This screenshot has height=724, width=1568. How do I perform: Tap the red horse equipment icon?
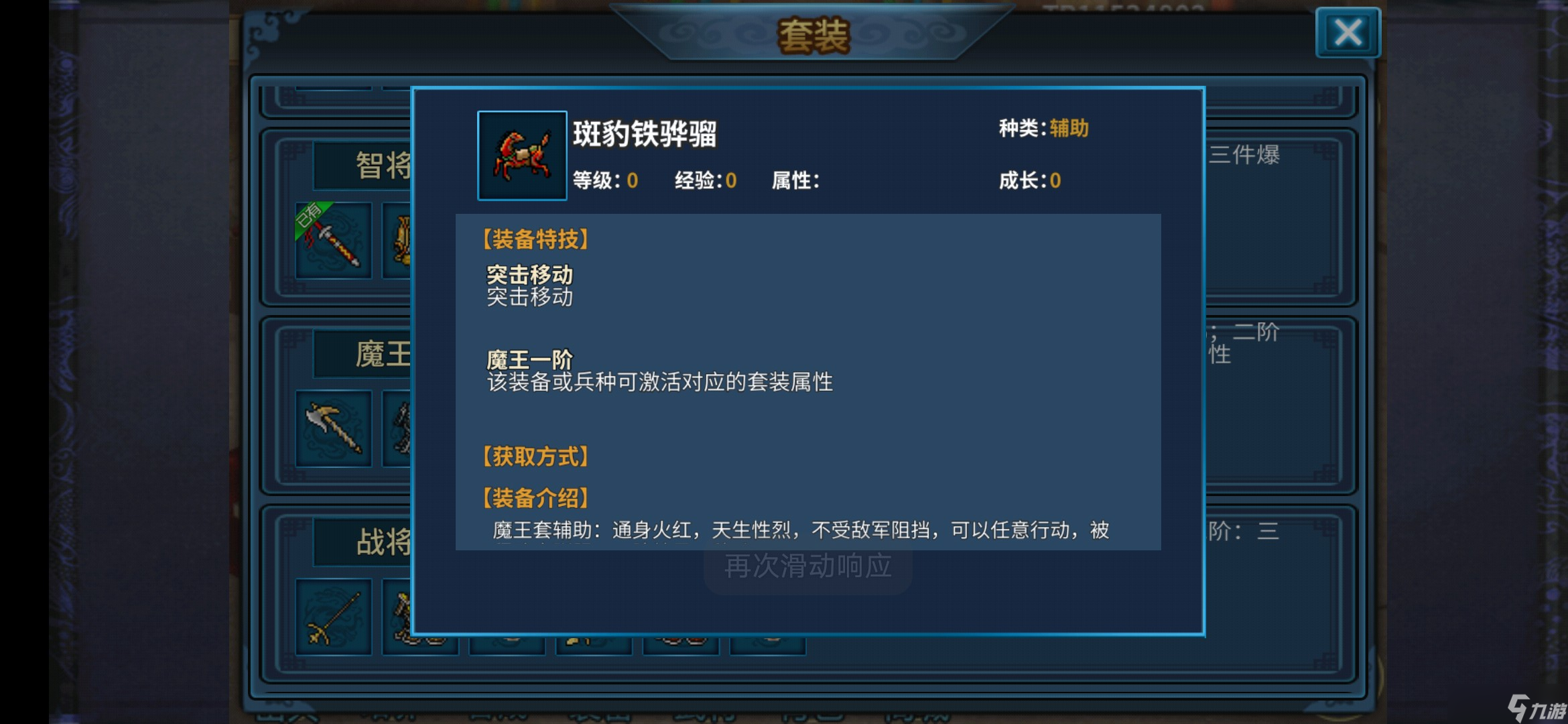tap(522, 156)
